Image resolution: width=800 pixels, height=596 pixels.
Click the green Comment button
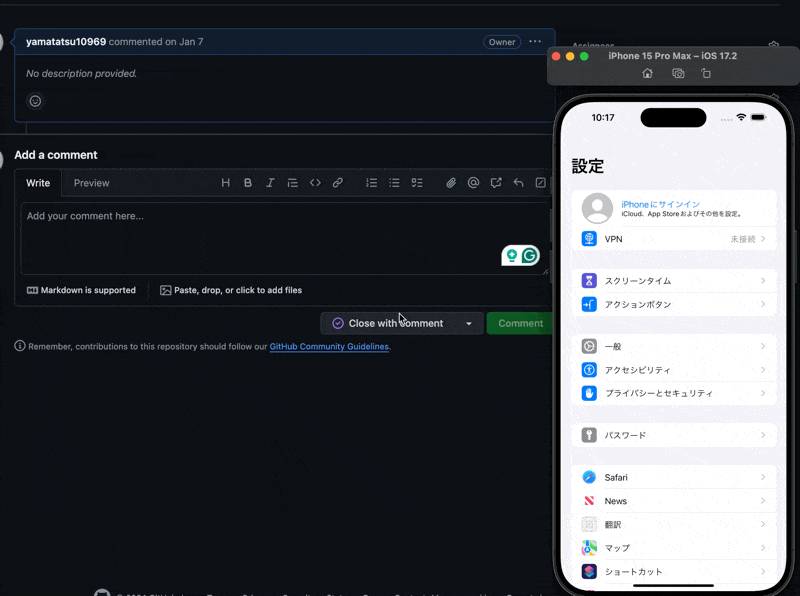coord(520,324)
